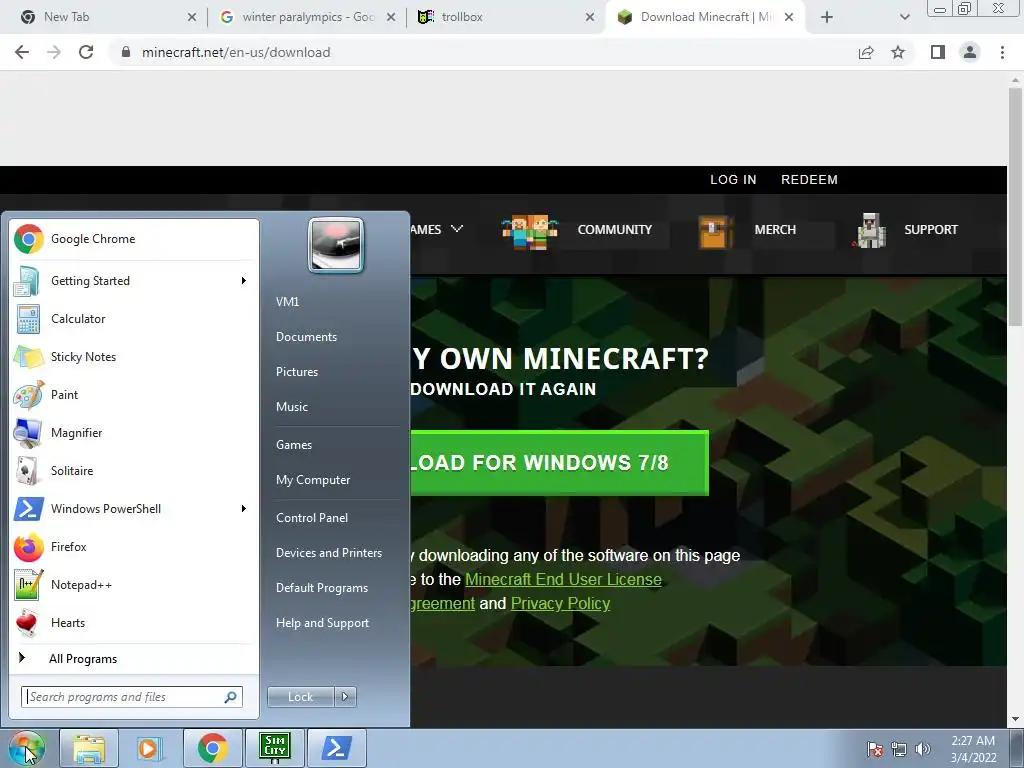The height and width of the screenshot is (768, 1024).
Task: Switch to Chrome taskbar icon
Action: coord(212,748)
